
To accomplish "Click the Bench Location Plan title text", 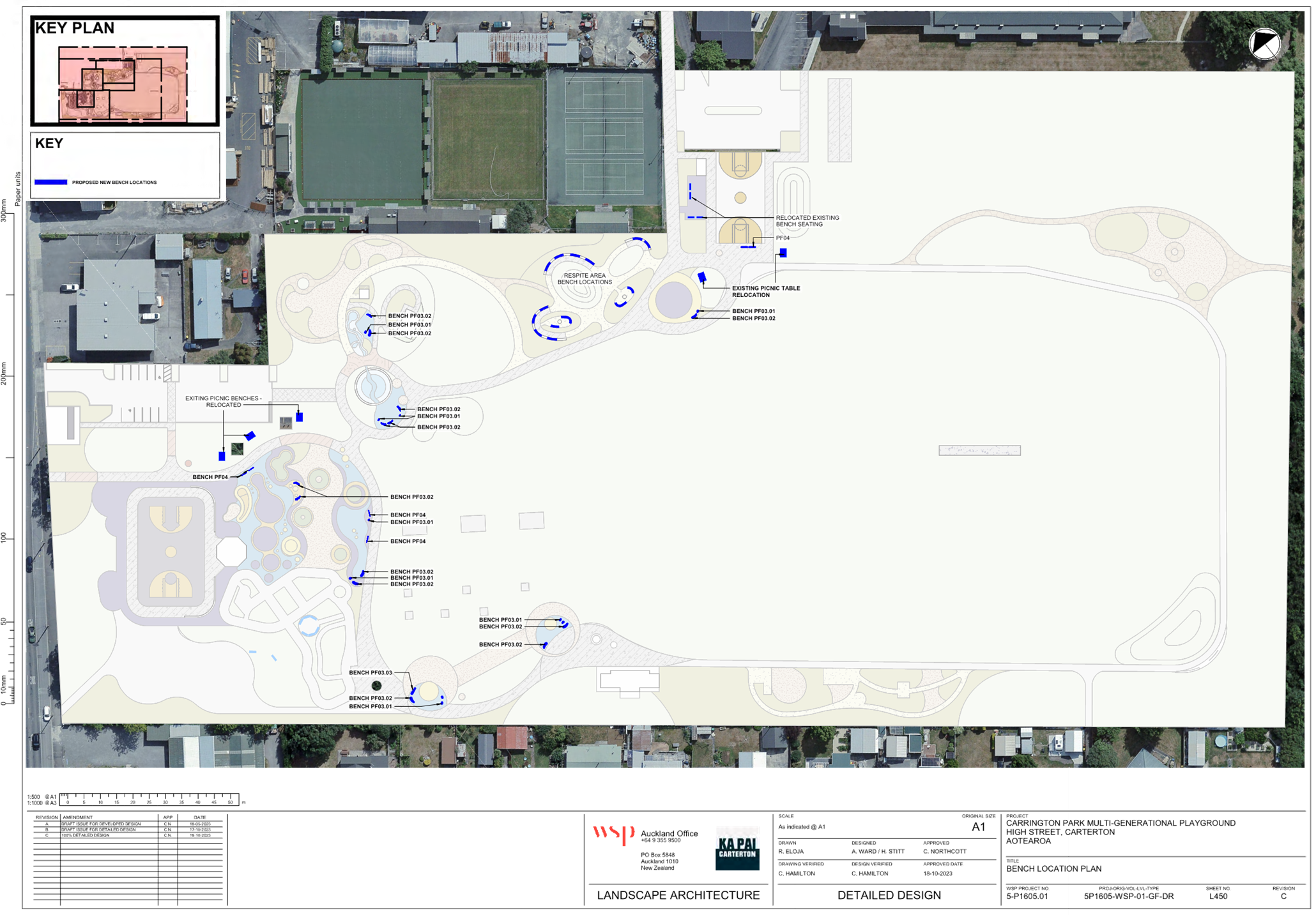I will pos(1053,868).
